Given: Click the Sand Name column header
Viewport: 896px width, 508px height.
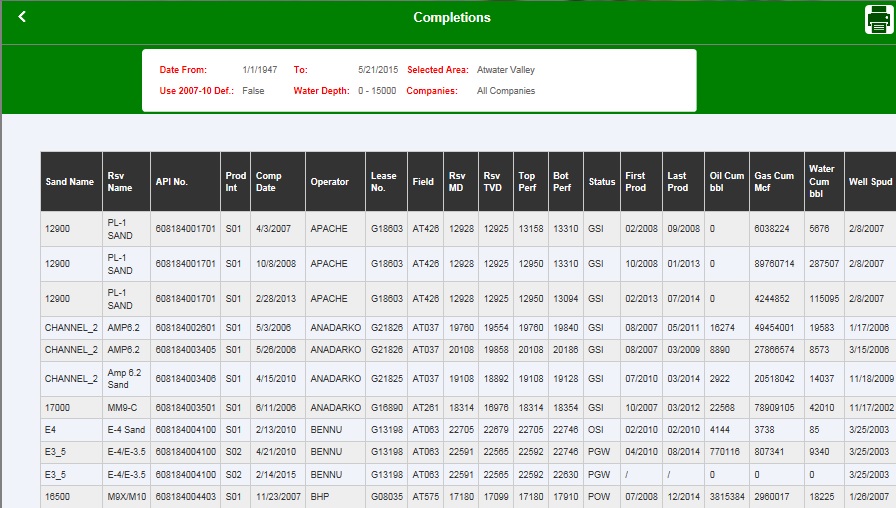Looking at the screenshot, I should click(71, 182).
